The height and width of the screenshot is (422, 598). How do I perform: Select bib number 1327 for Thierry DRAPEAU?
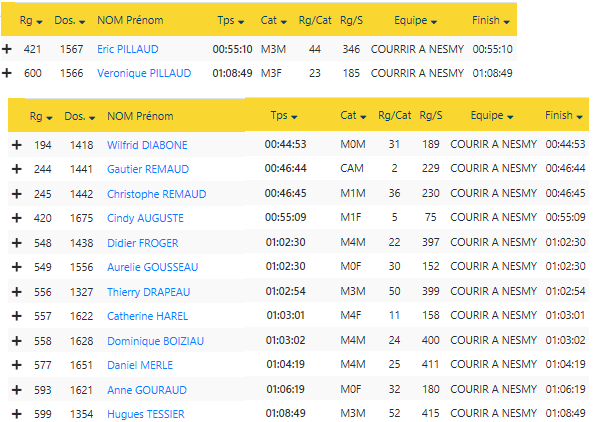tap(82, 292)
